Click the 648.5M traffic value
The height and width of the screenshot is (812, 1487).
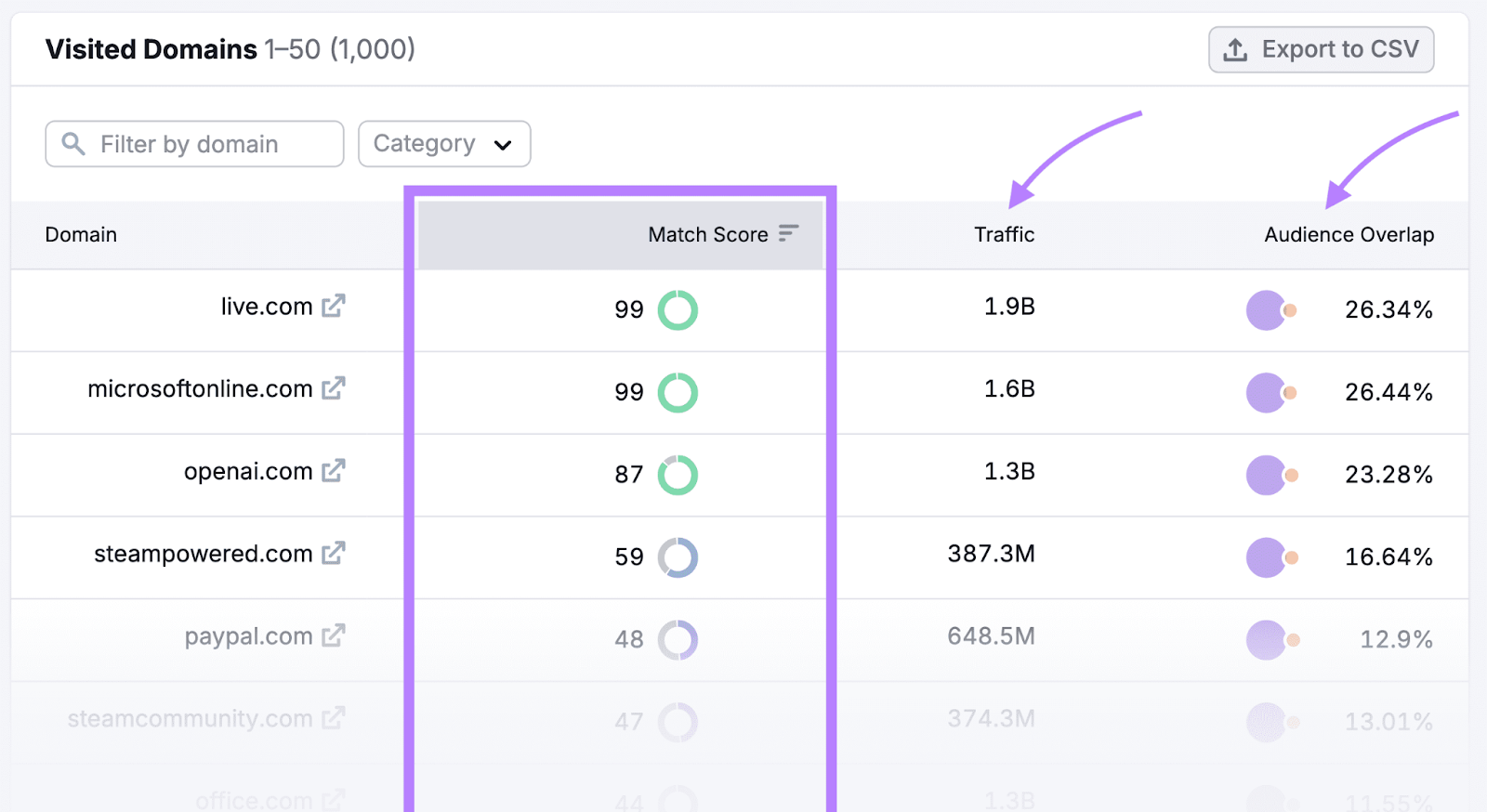pos(991,636)
